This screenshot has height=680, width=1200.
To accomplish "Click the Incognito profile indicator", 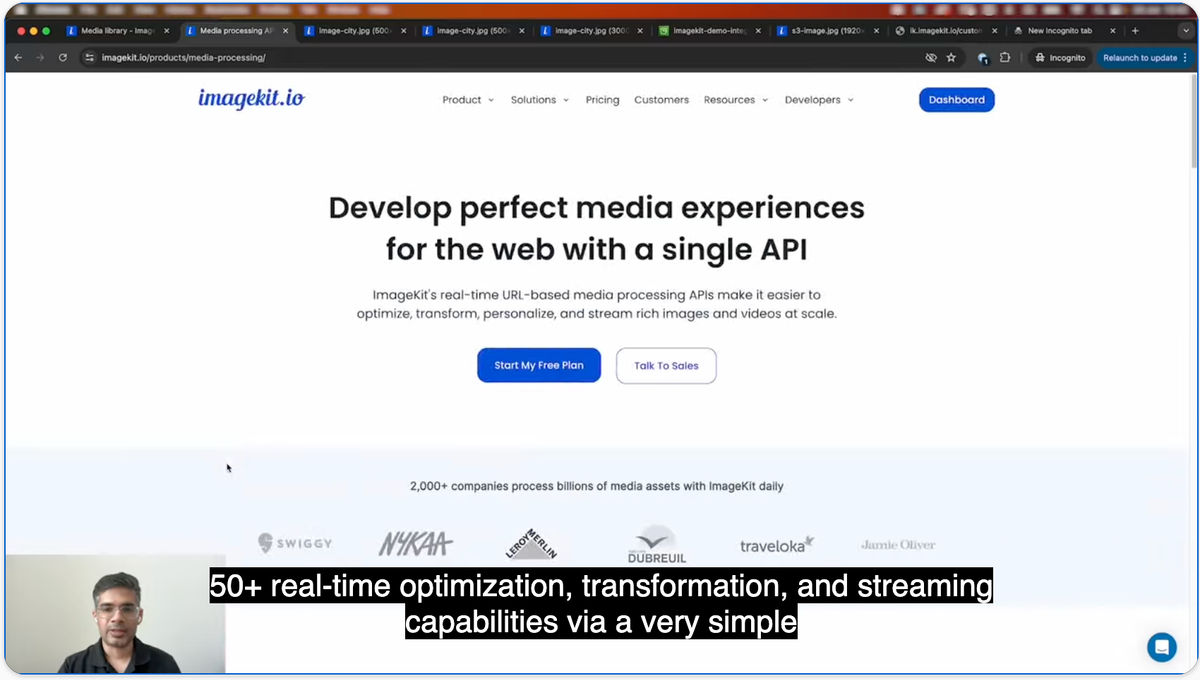I will tap(1061, 58).
